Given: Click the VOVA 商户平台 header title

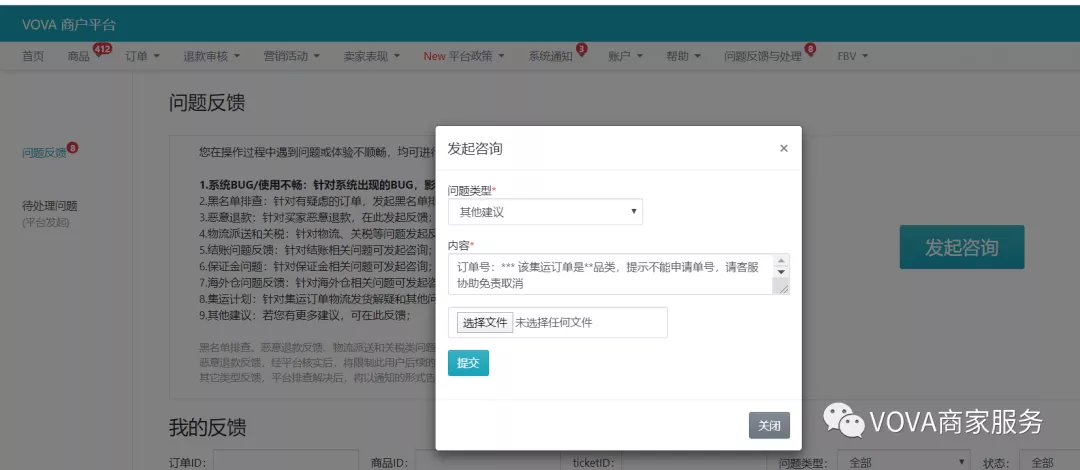Looking at the screenshot, I should 68,25.
